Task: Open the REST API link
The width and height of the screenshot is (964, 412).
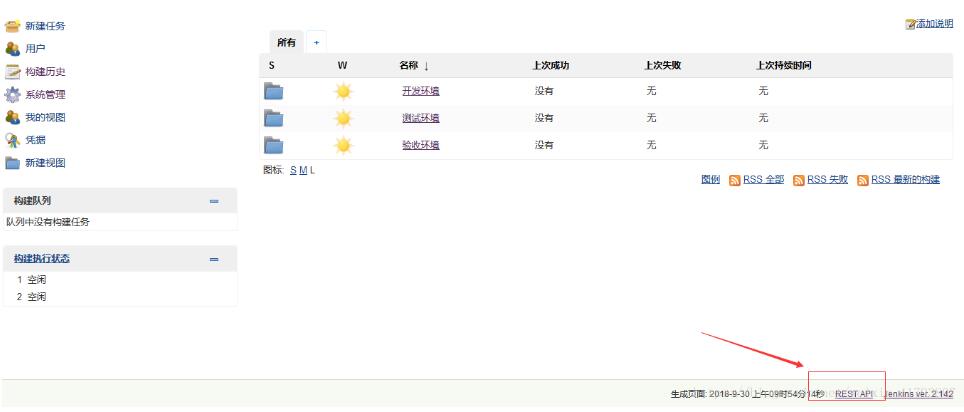Action: tap(854, 395)
